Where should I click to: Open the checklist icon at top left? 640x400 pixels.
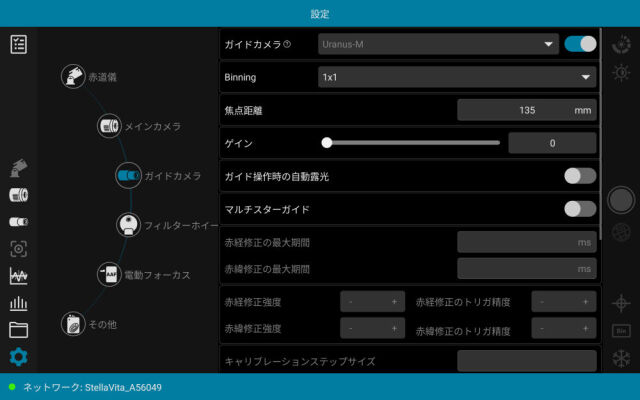coord(18,44)
